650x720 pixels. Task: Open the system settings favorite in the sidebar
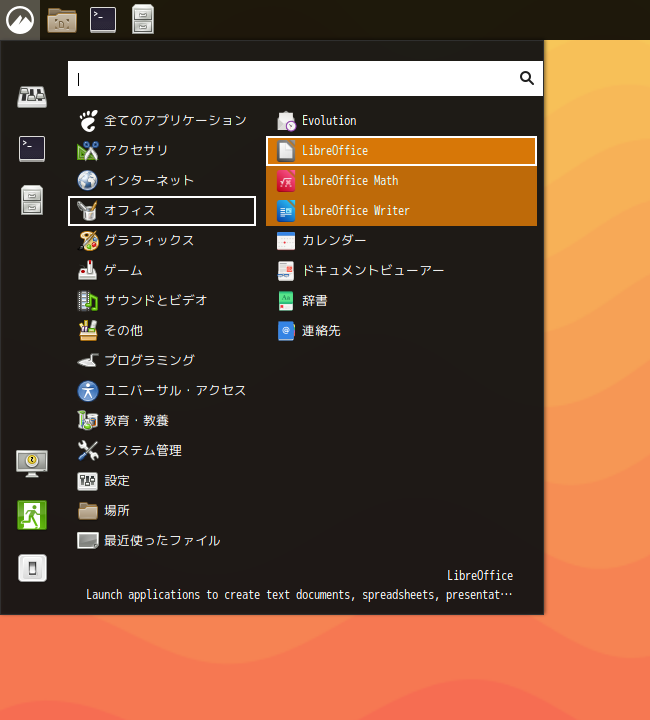click(32, 97)
